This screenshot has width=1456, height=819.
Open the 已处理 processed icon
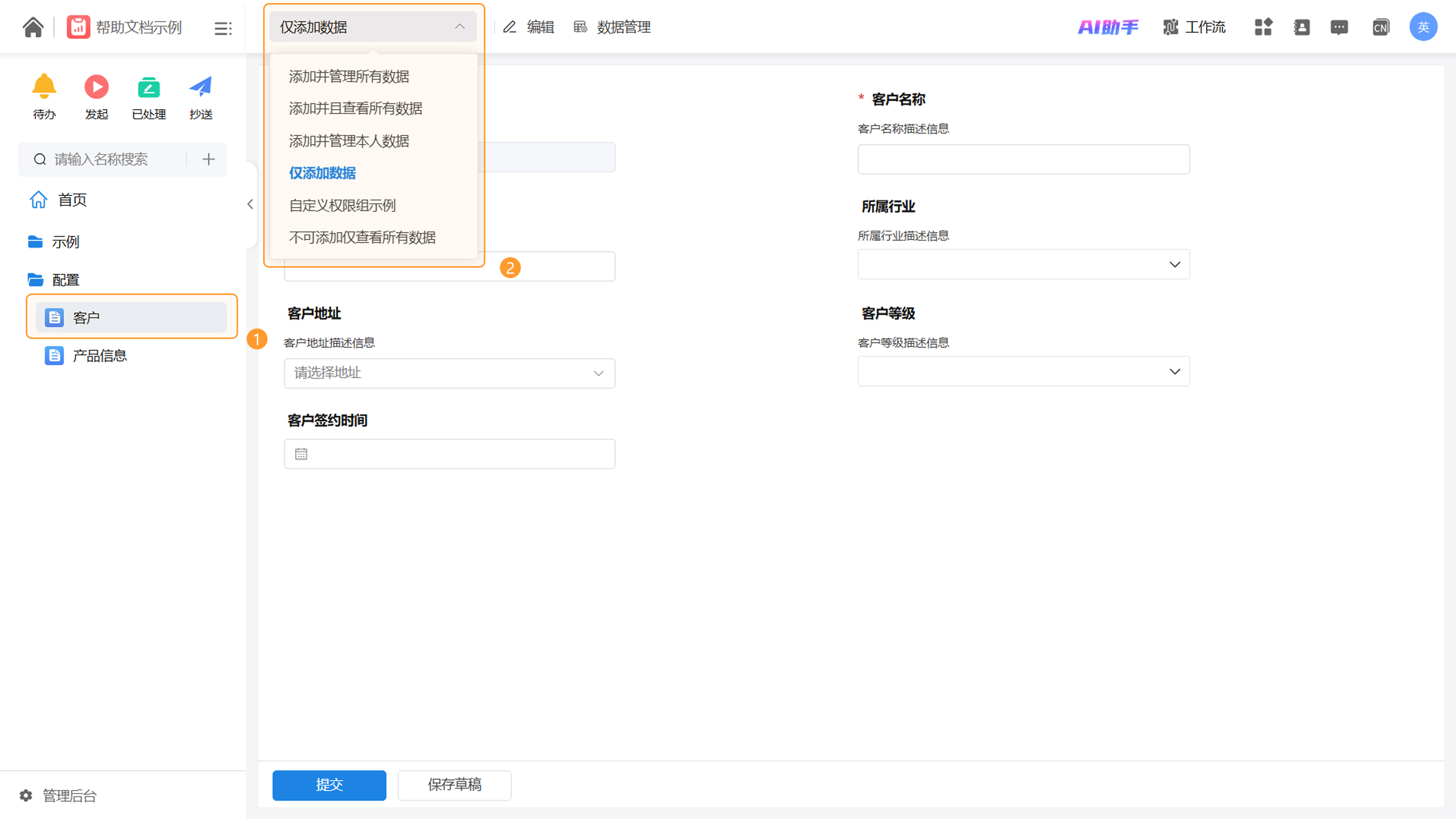tap(149, 87)
